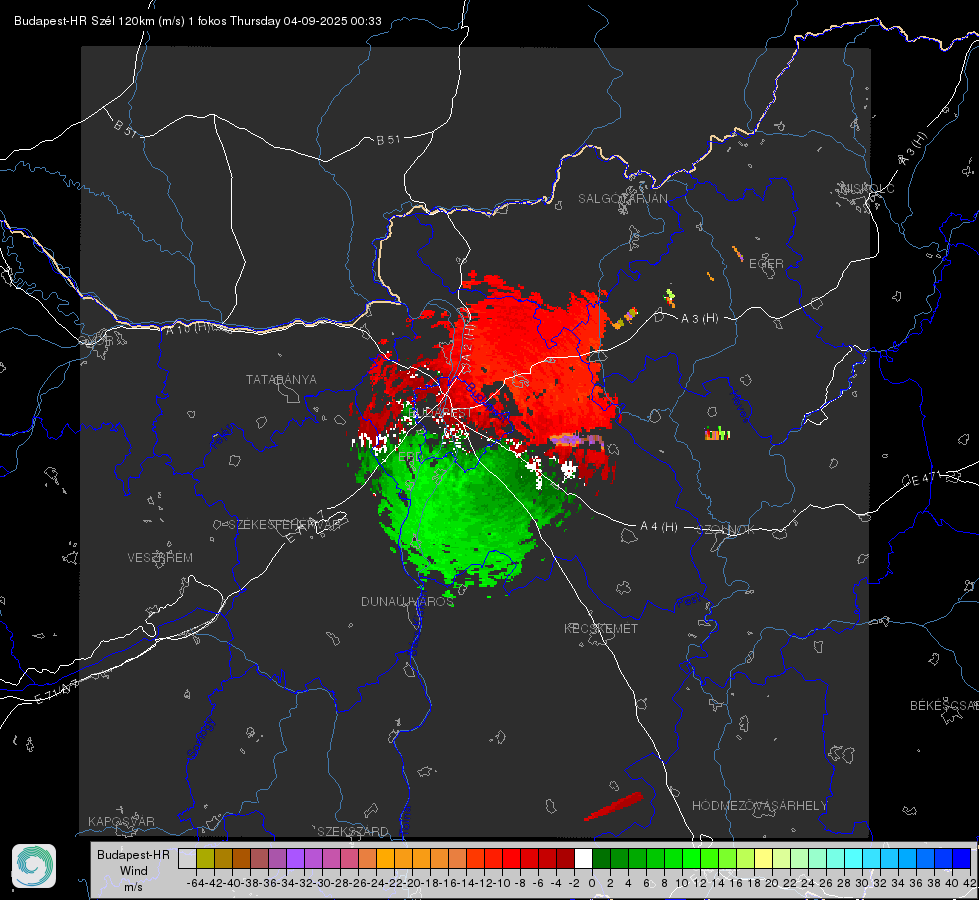Select the '20' value on the legend scale
979x900 pixels.
coord(772,883)
